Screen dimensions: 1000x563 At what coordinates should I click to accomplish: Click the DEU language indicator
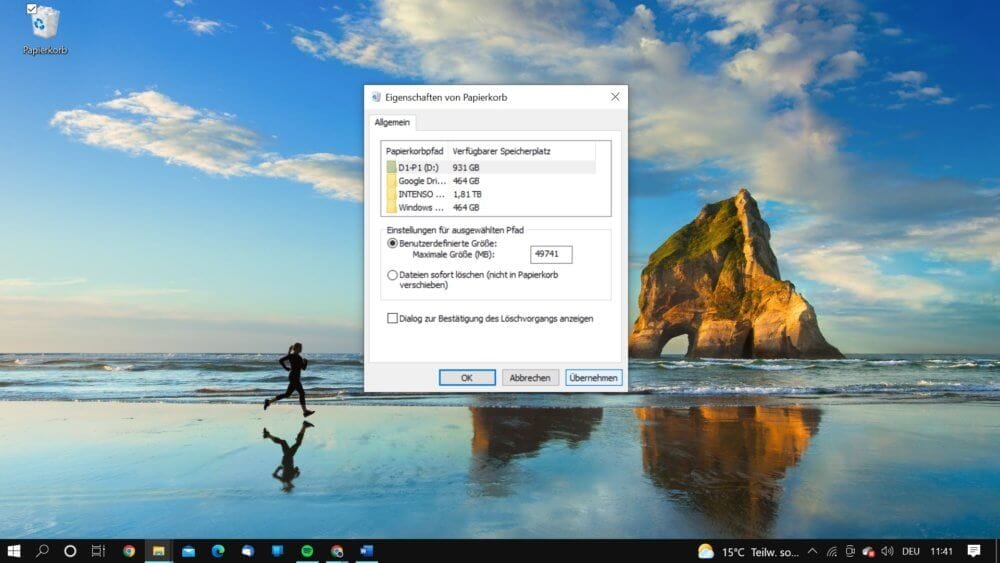tap(911, 552)
